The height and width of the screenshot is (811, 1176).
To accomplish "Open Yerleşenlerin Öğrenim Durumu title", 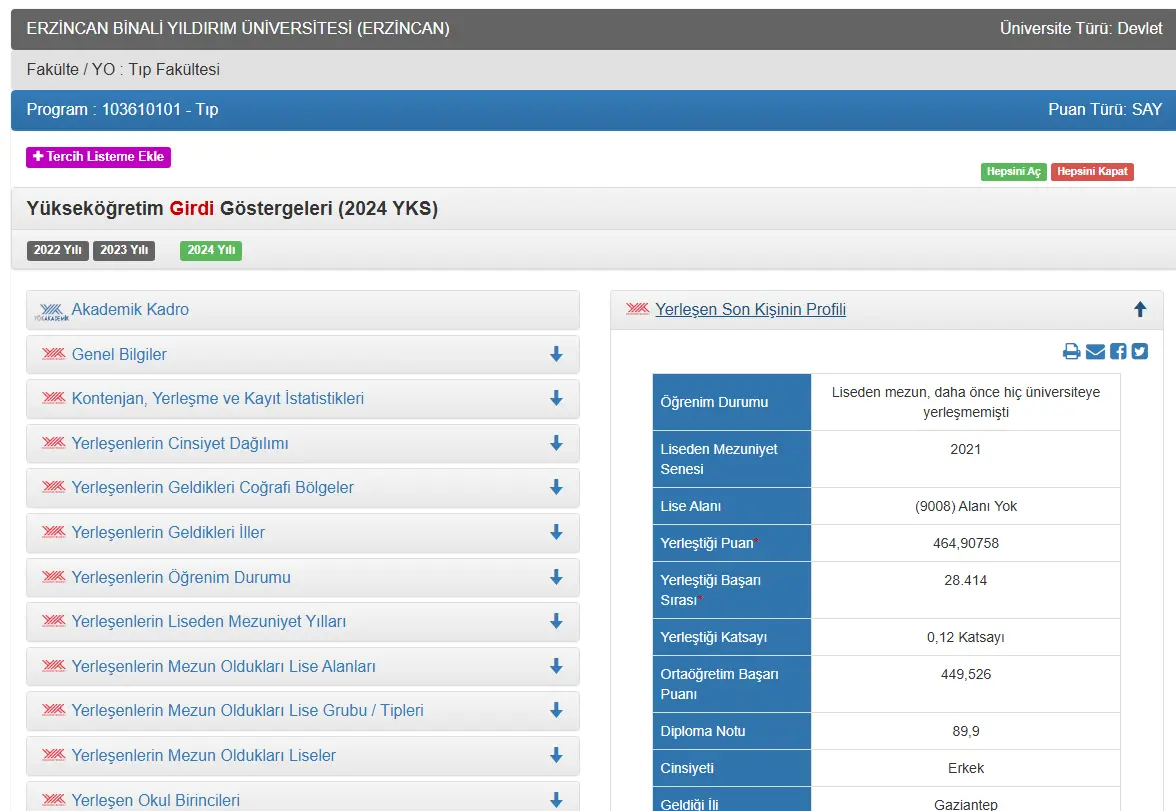I will 181,578.
